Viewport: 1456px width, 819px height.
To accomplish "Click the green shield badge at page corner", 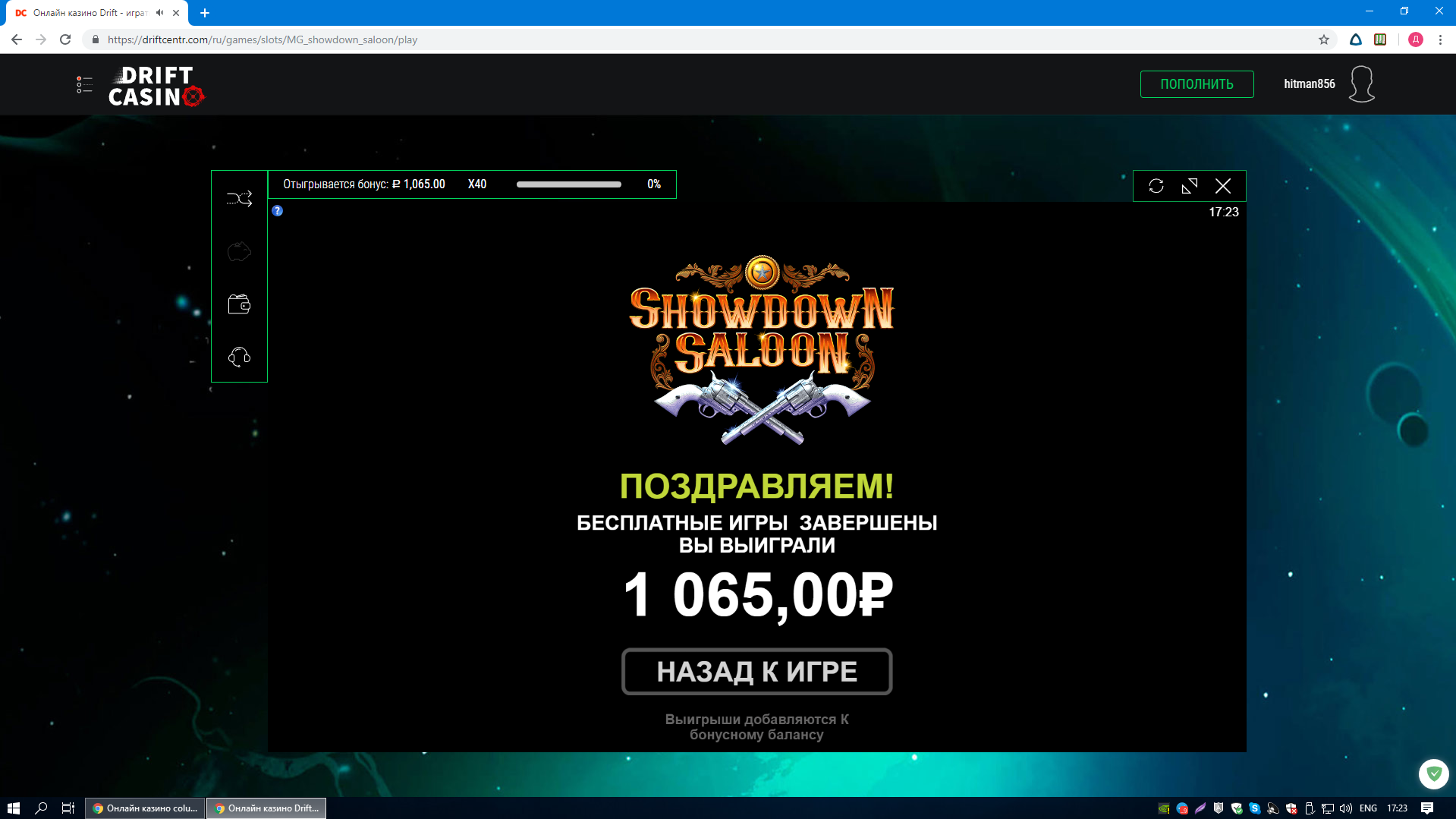I will (1434, 774).
